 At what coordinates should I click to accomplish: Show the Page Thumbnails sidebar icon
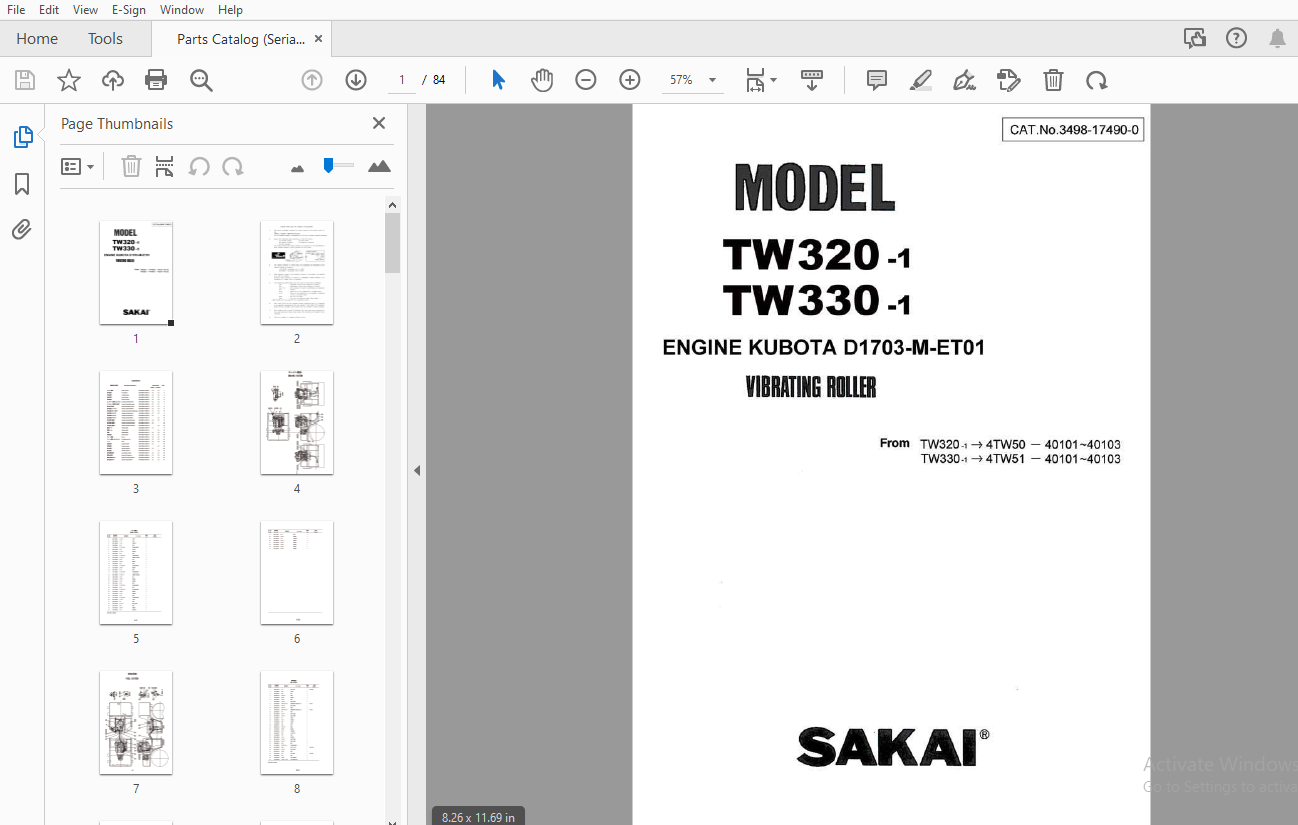22,138
